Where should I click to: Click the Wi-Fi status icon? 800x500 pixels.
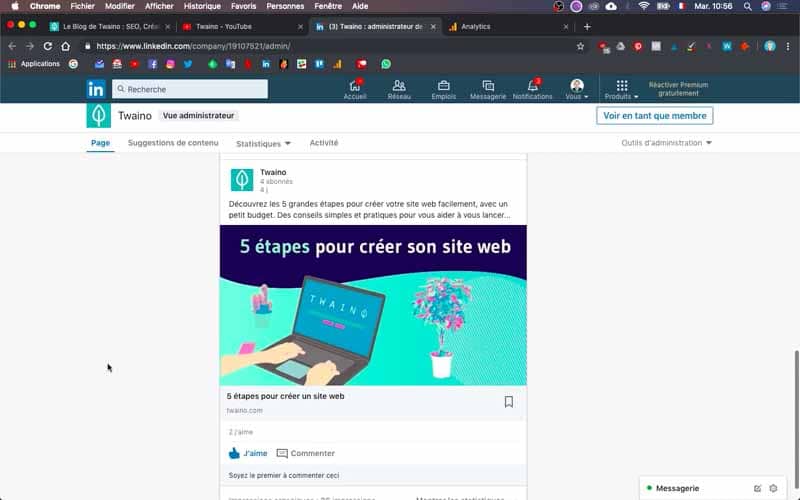click(644, 6)
